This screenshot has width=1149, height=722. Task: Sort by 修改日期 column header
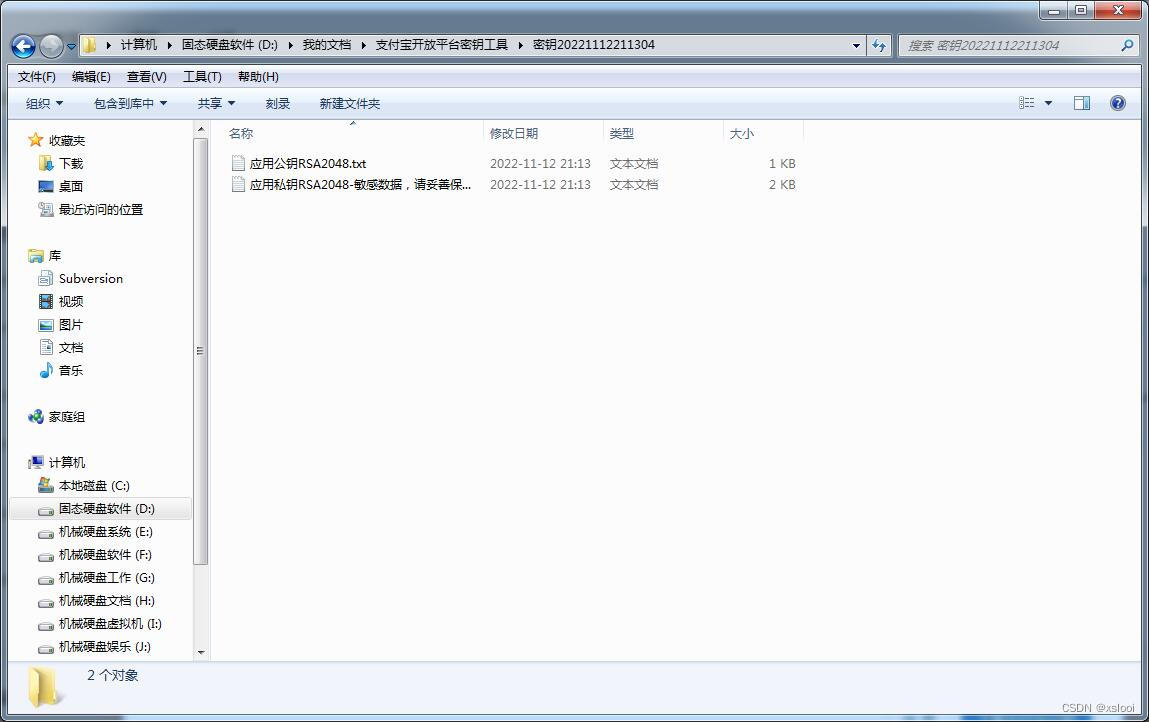pos(514,133)
